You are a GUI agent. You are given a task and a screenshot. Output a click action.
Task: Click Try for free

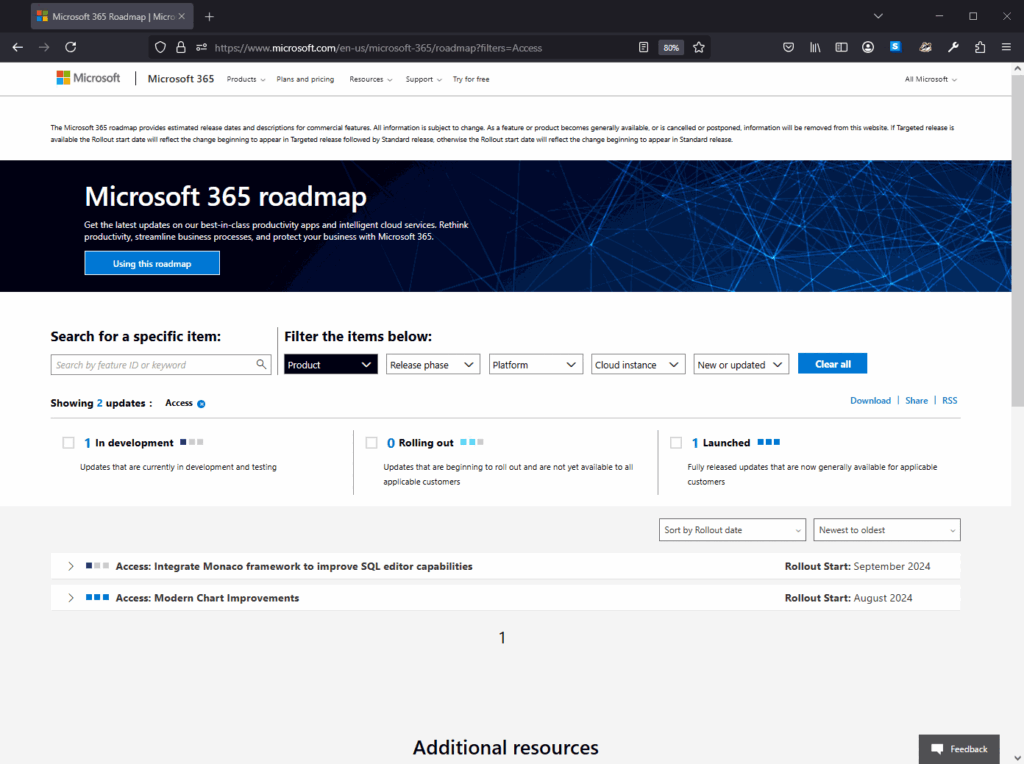471,79
